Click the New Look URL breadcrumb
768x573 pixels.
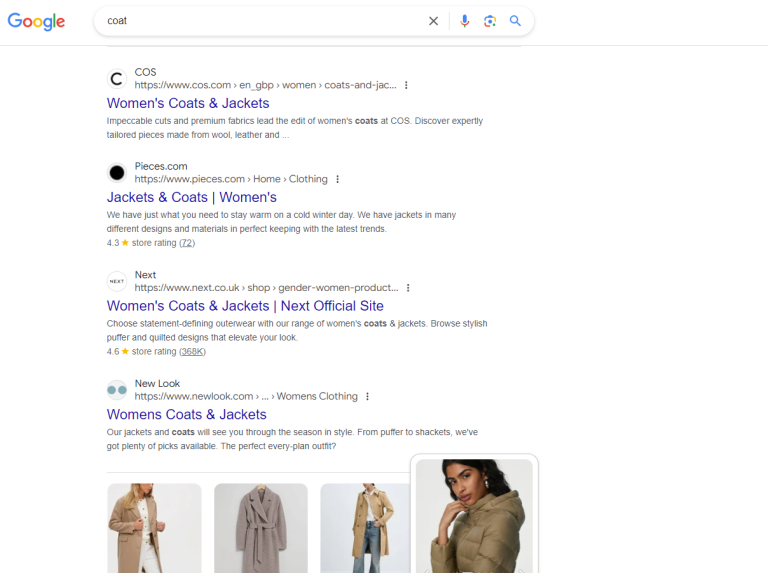pos(246,396)
